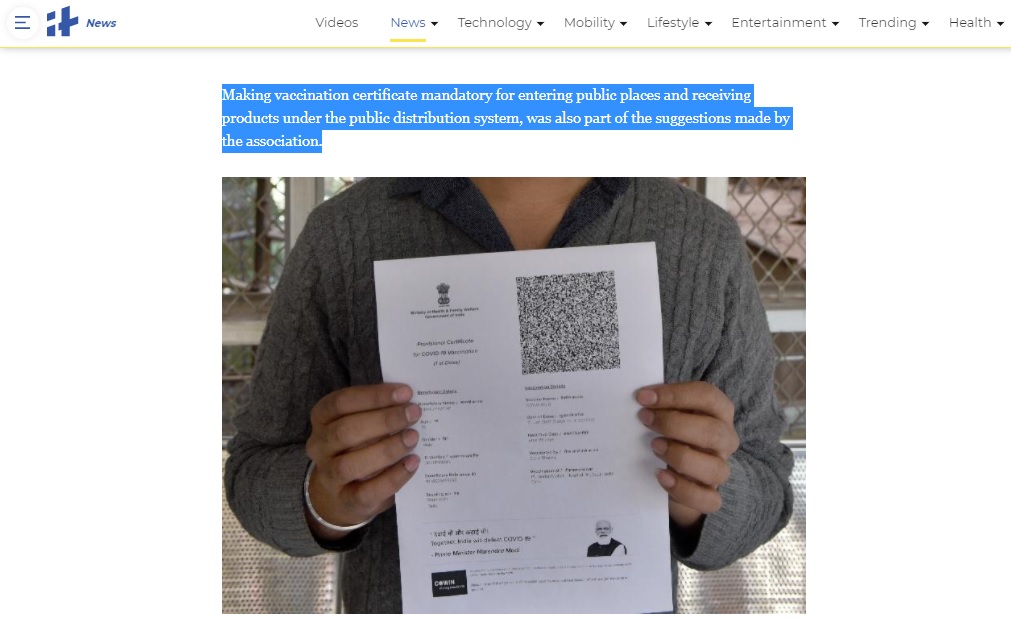
Task: Expand the Health dropdown arrow
Action: point(1000,24)
